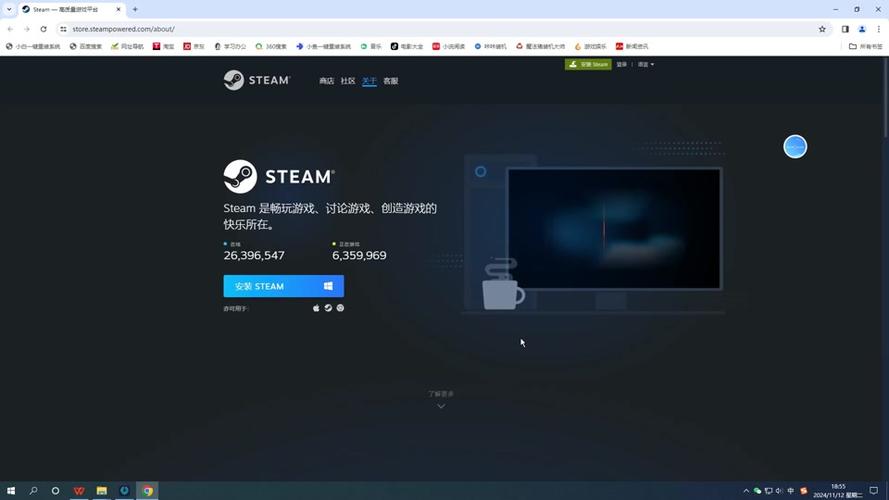The width and height of the screenshot is (889, 500).
Task: Switch to Chrome on the taskbar
Action: 147,491
